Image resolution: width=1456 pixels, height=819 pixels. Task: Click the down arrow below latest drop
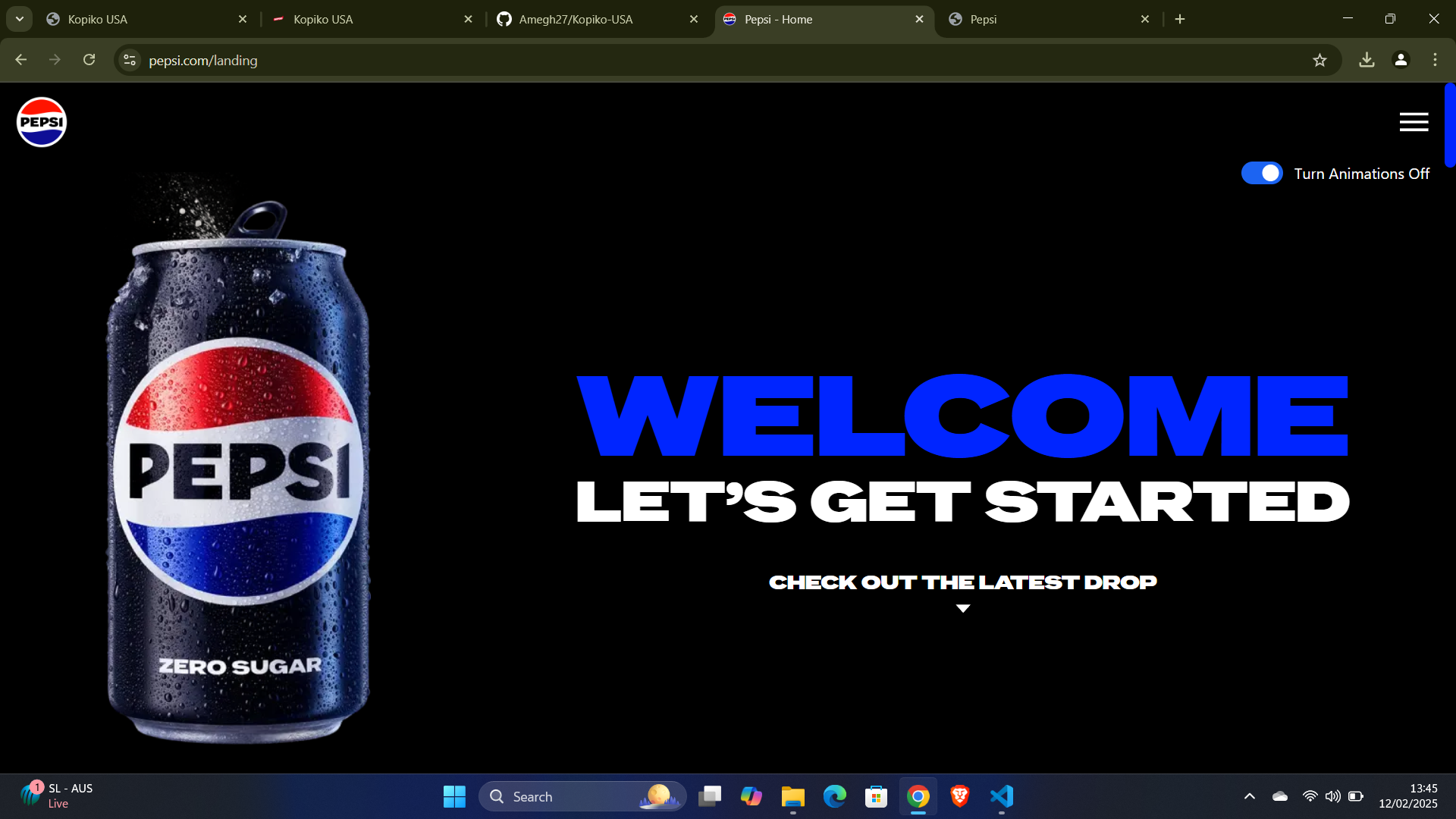tap(963, 608)
